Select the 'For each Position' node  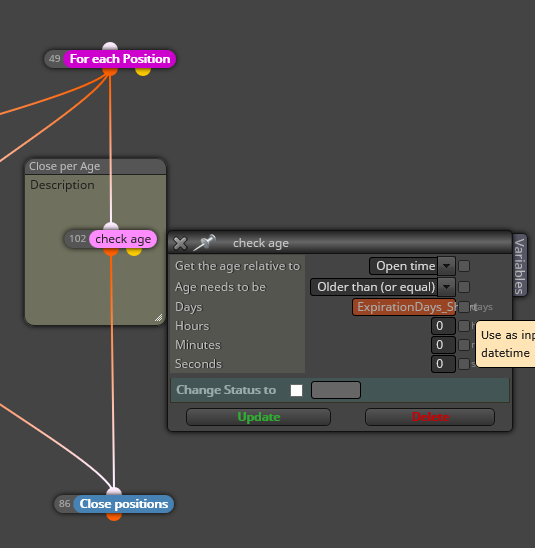(120, 59)
